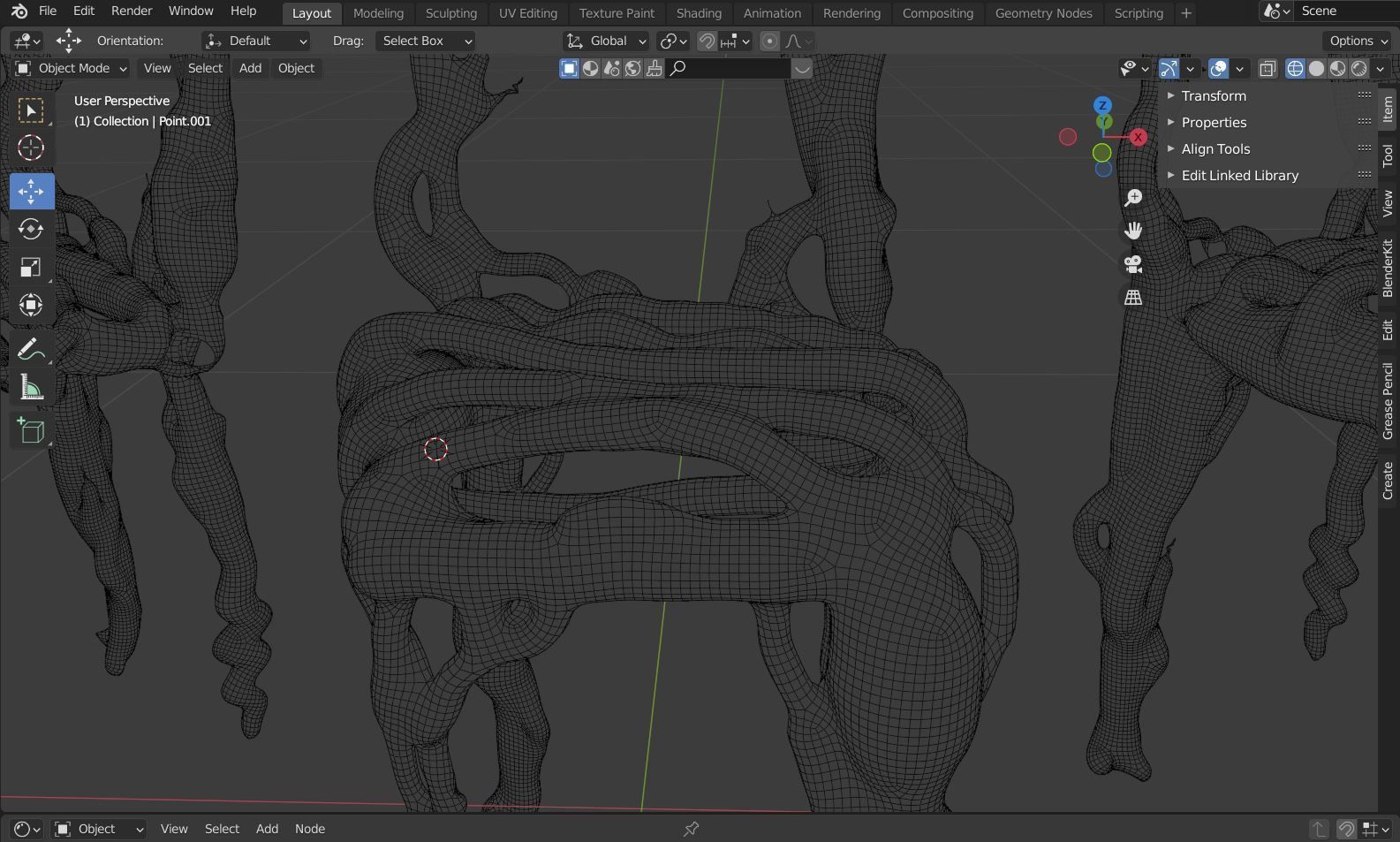The height and width of the screenshot is (842, 1400).
Task: Select the Annotate pencil tool
Action: click(x=31, y=350)
